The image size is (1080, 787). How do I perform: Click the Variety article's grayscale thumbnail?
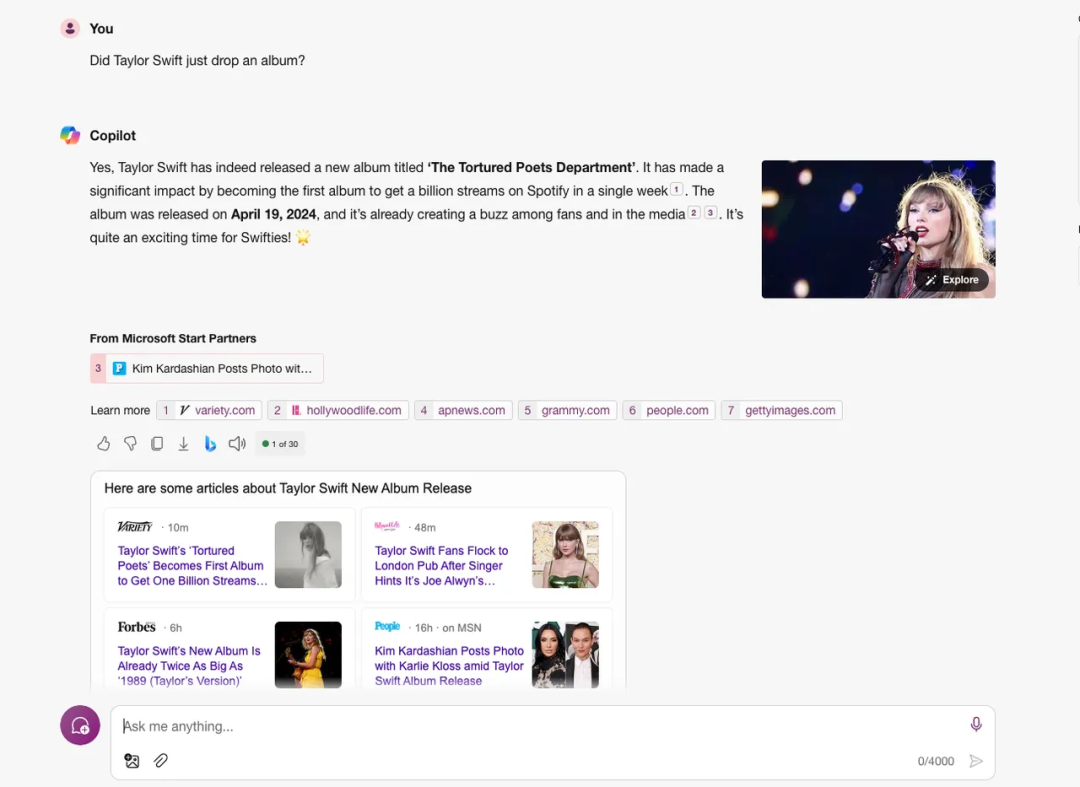[308, 554]
